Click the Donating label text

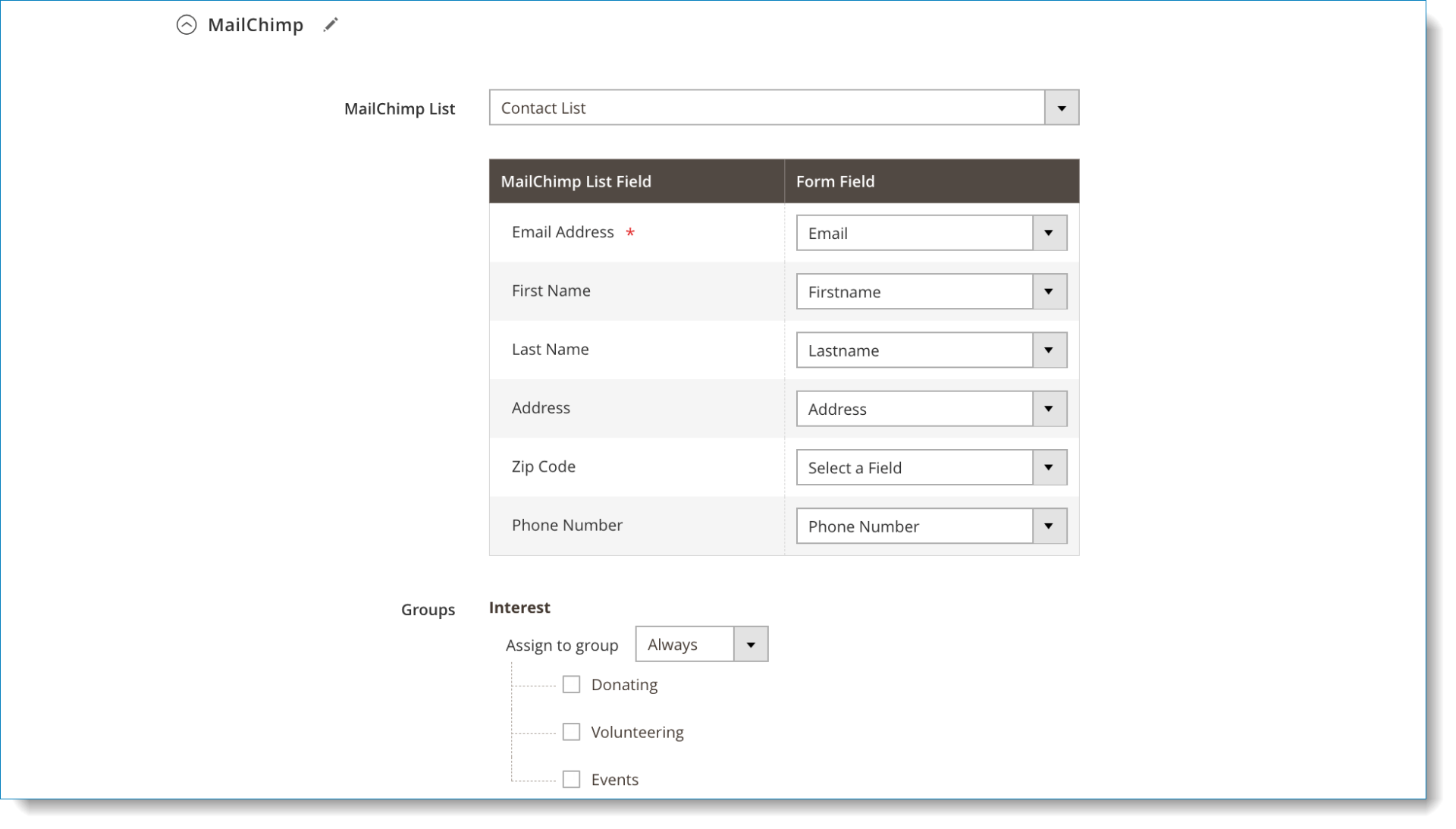point(624,685)
